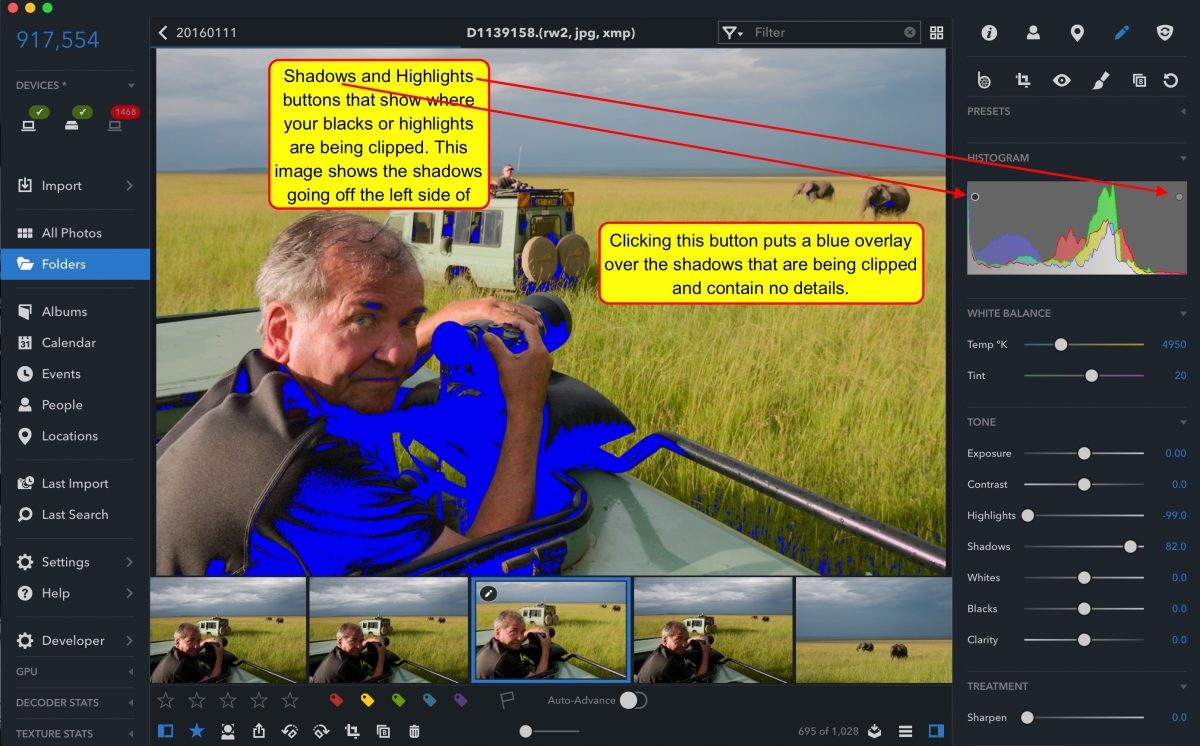Select the Crop tool in edit panel
This screenshot has width=1200, height=746.
(1023, 80)
